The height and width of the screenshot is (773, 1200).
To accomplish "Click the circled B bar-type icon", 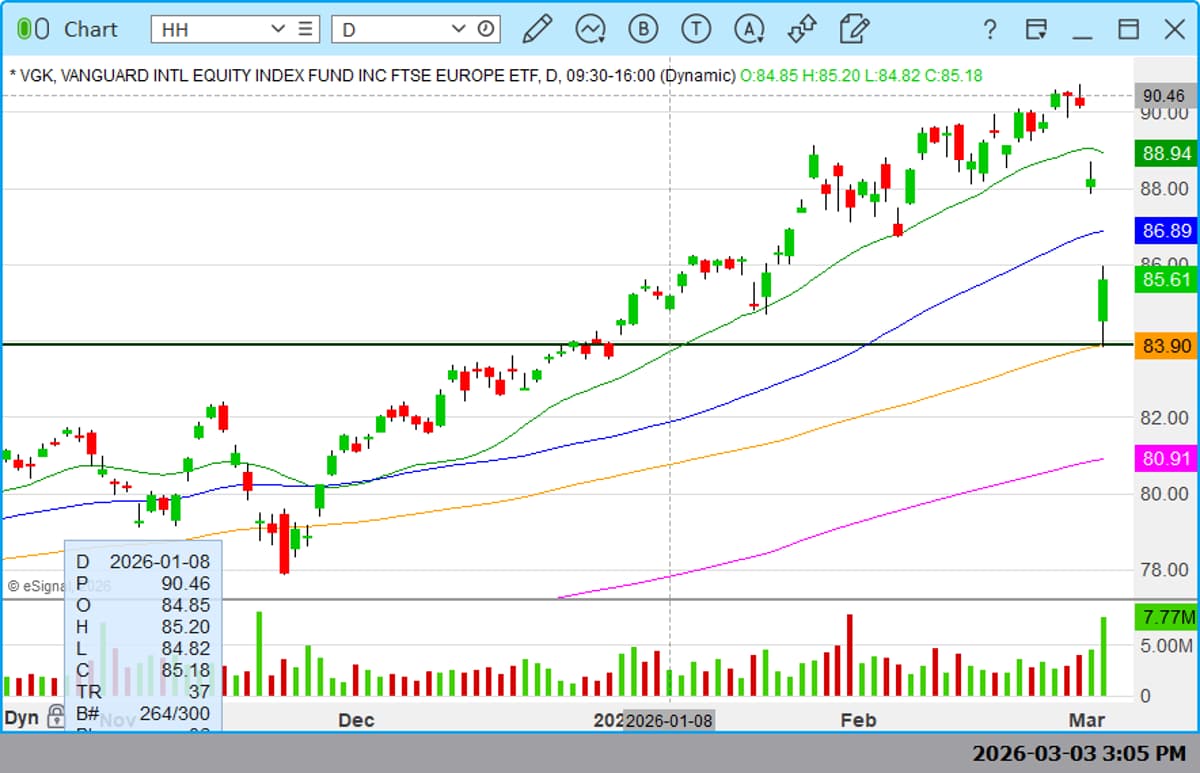I will 643,30.
